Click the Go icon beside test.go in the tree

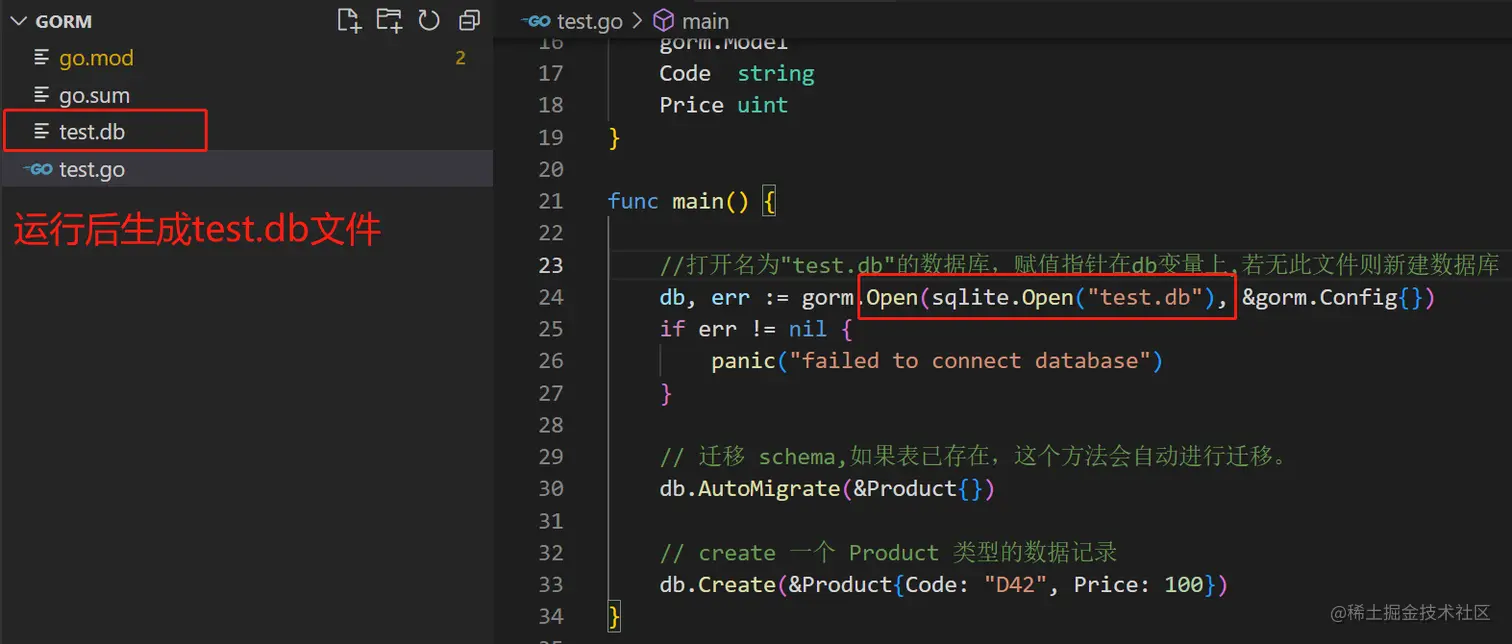[38, 170]
